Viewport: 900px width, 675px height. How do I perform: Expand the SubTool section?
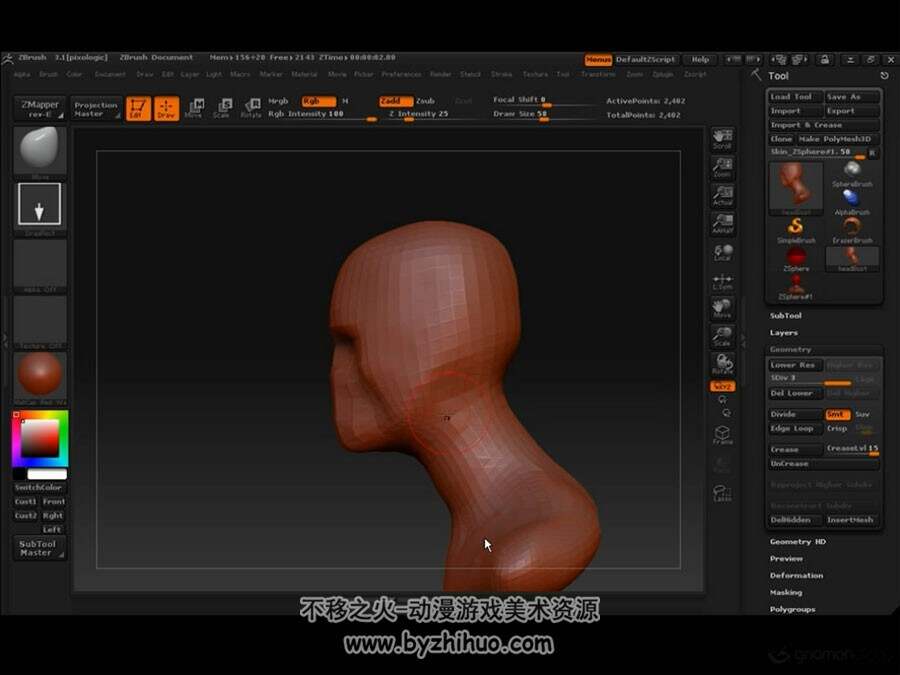coord(786,316)
